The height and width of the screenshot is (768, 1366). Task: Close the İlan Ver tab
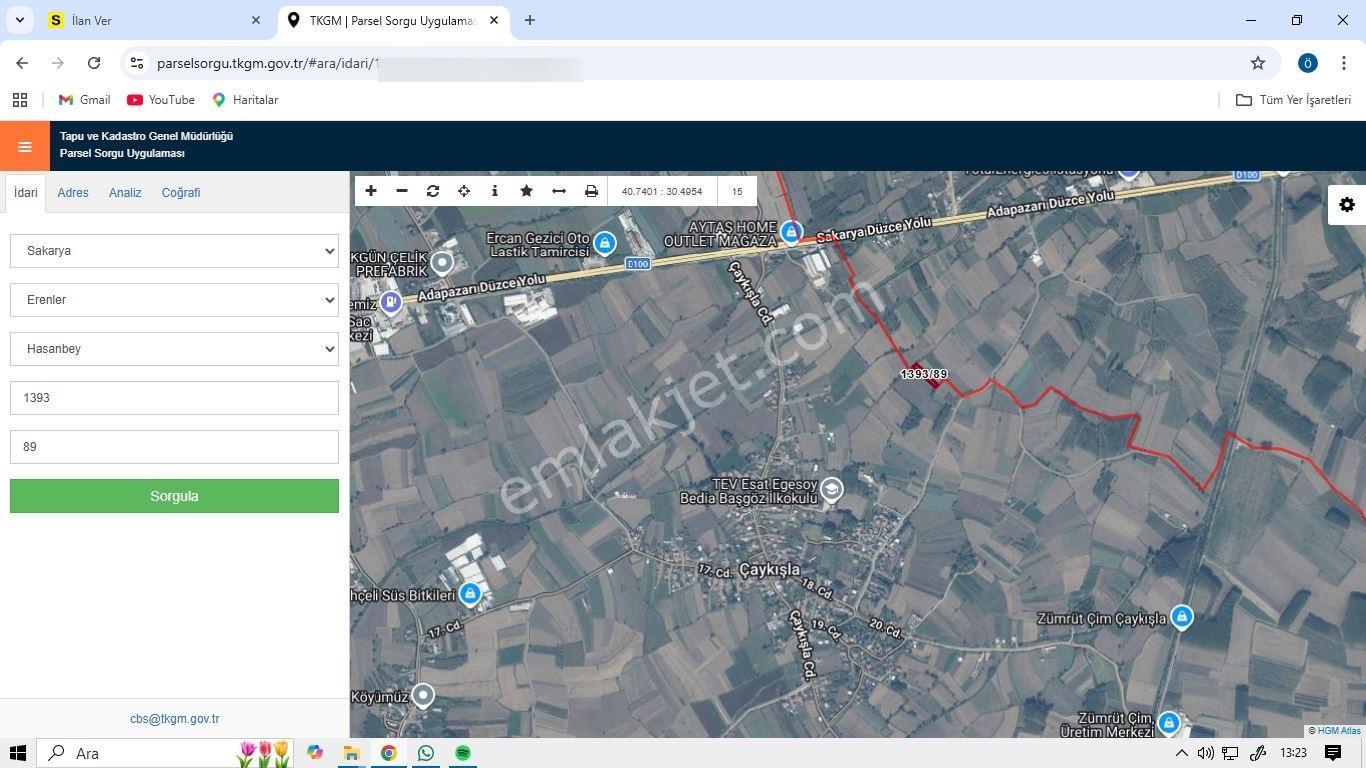click(x=256, y=20)
